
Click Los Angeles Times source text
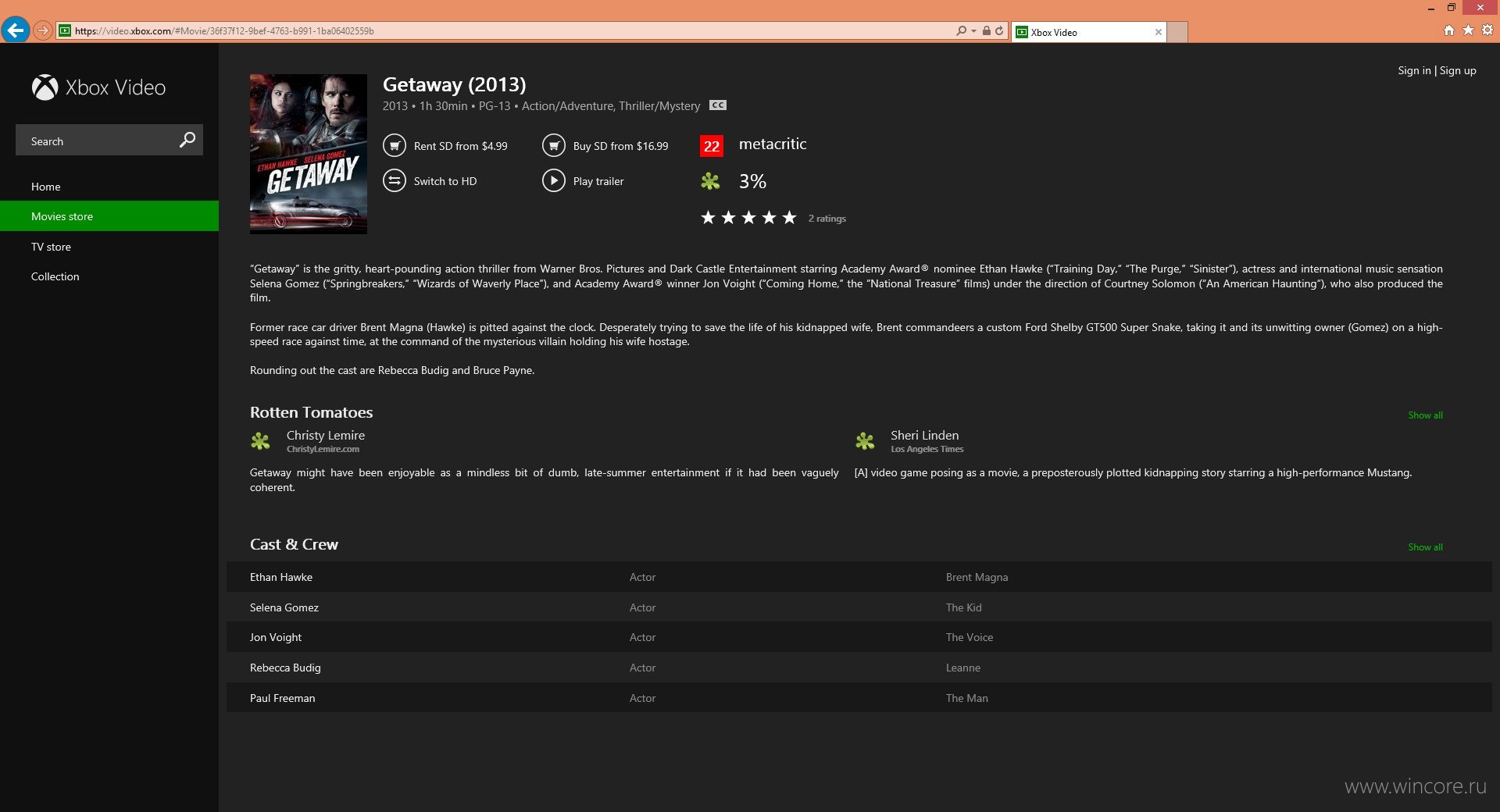(927, 449)
